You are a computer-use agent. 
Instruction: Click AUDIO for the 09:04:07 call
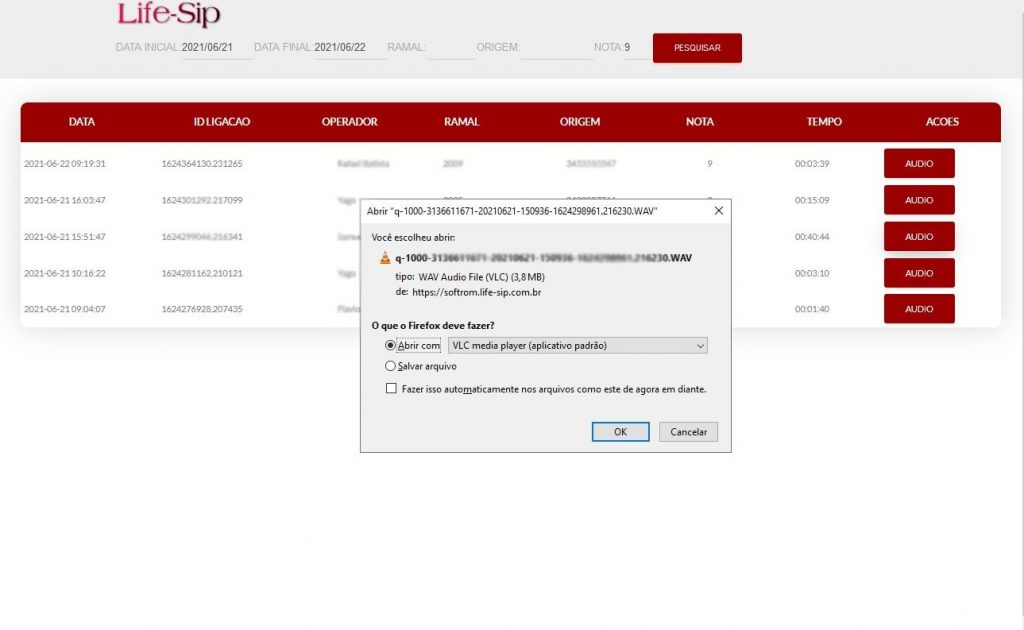pyautogui.click(x=919, y=309)
